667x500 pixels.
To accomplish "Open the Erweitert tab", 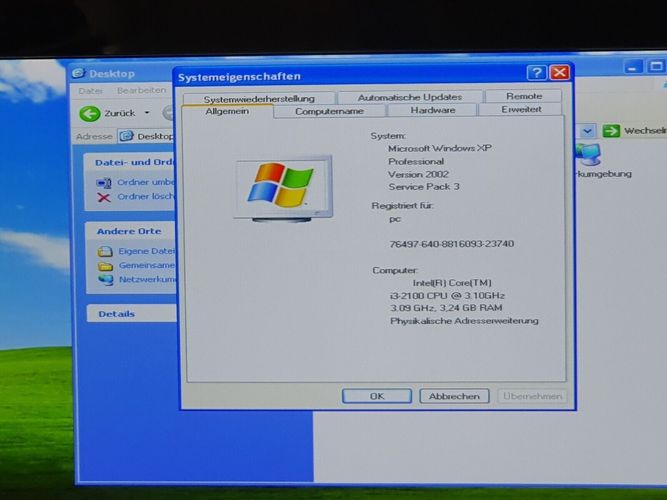I will pos(521,109).
